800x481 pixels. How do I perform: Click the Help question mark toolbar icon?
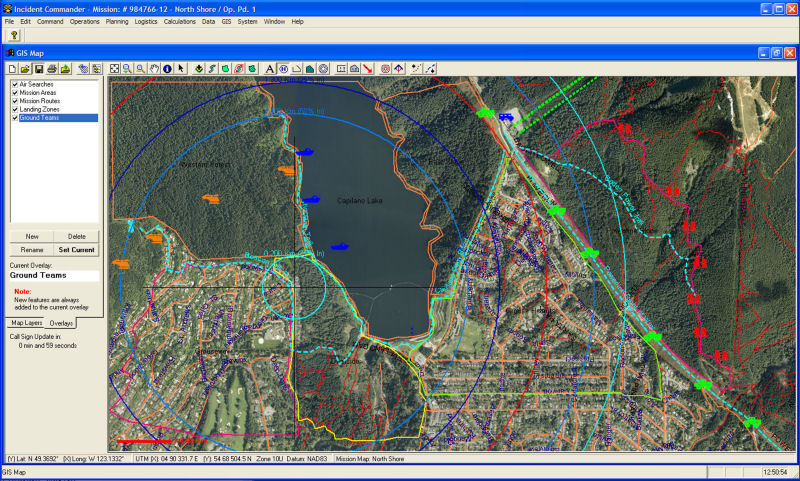pos(14,35)
